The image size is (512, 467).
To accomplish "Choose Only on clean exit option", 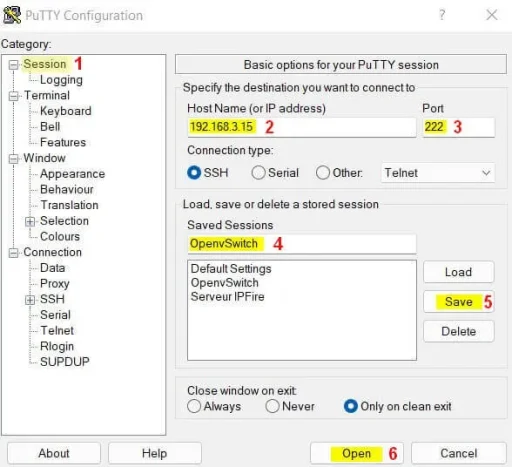I will click(x=351, y=406).
